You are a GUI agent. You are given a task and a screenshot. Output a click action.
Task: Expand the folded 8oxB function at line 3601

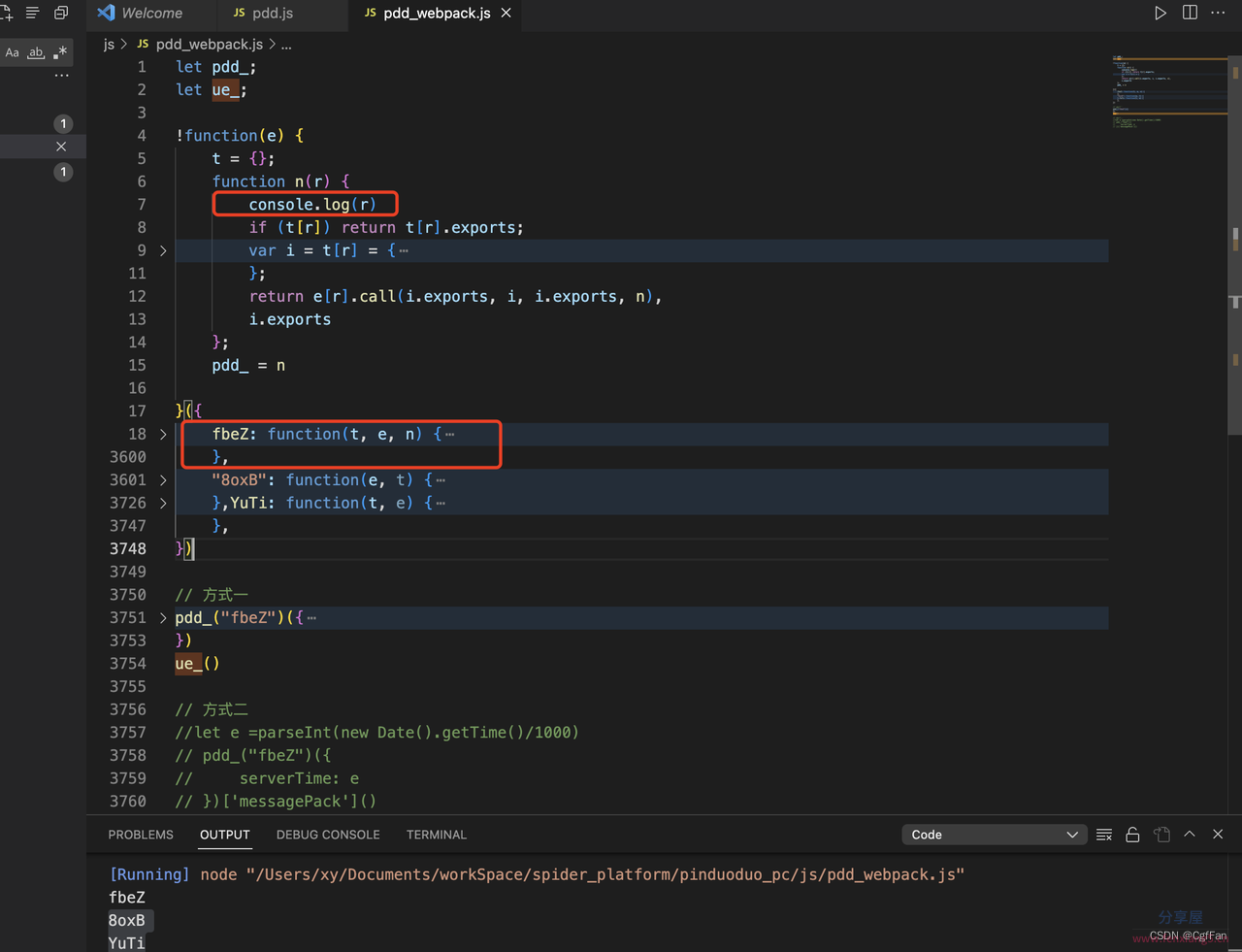click(x=163, y=480)
